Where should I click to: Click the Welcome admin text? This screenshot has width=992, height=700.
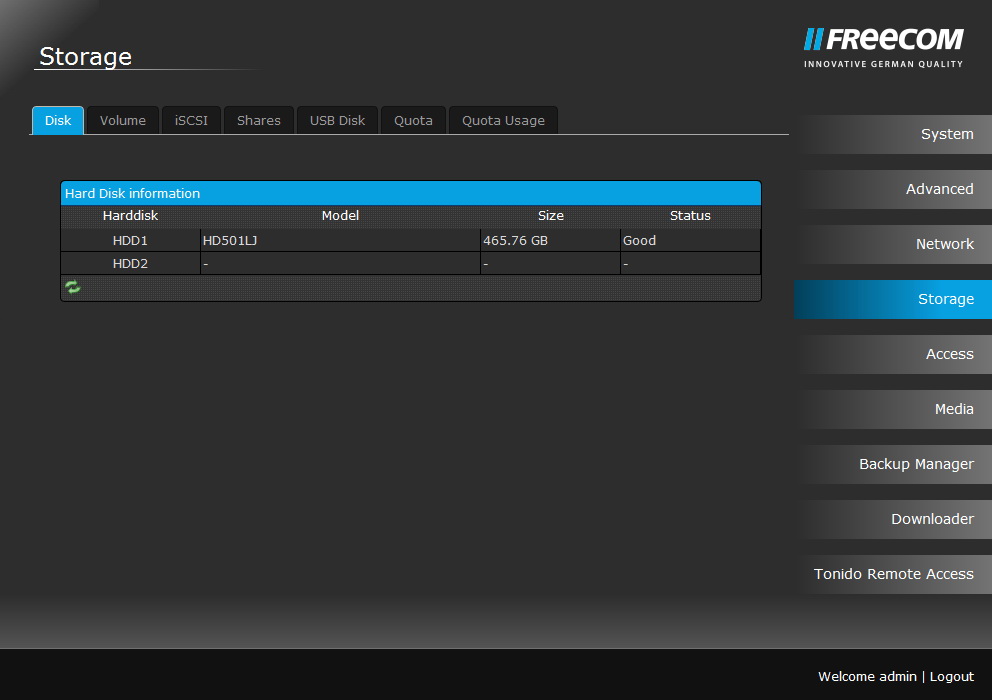pyautogui.click(x=867, y=677)
